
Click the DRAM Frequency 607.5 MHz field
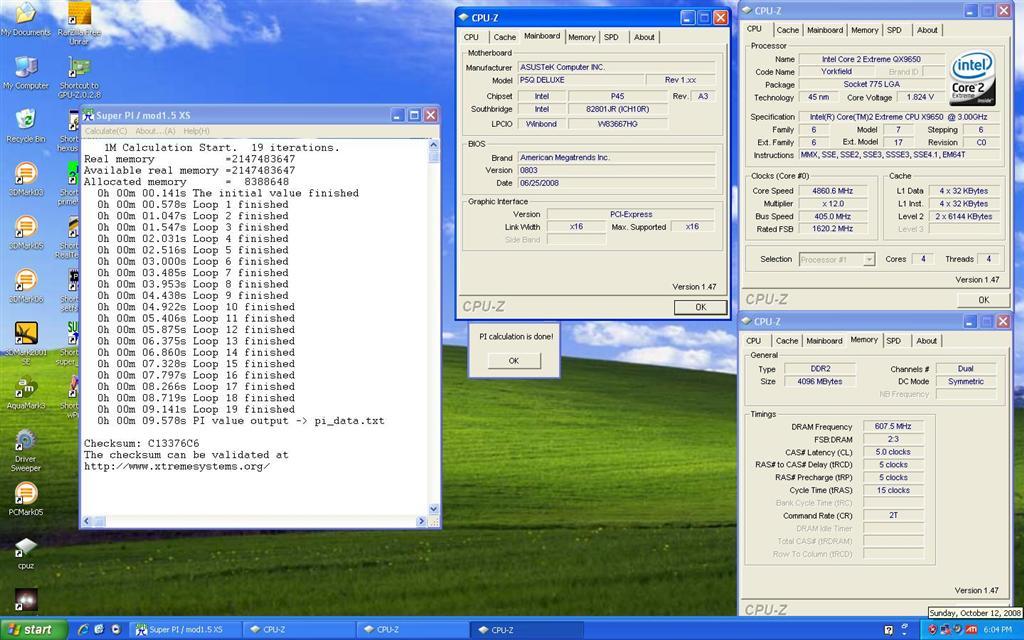coord(893,426)
